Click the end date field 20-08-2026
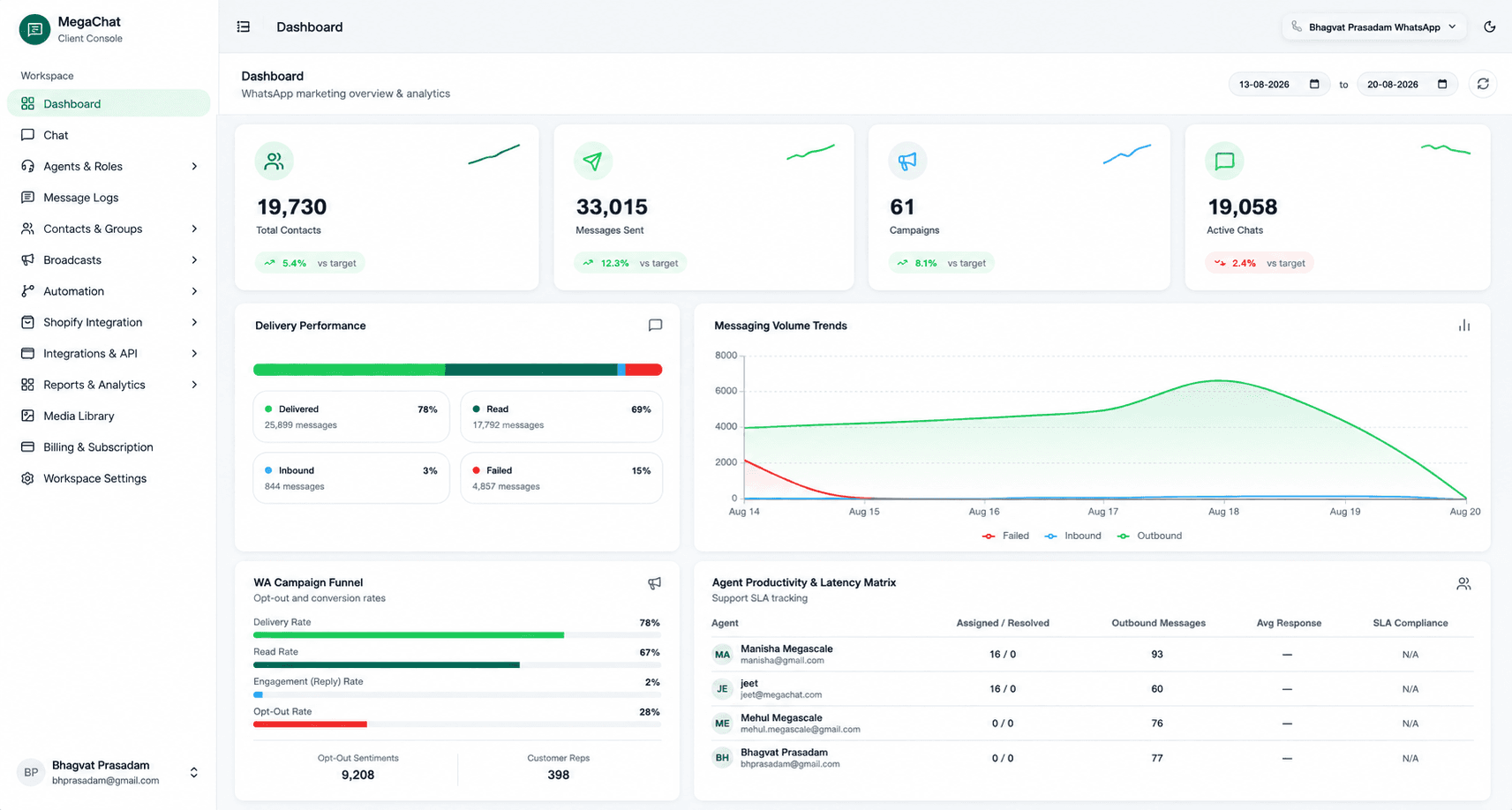 pos(1407,84)
